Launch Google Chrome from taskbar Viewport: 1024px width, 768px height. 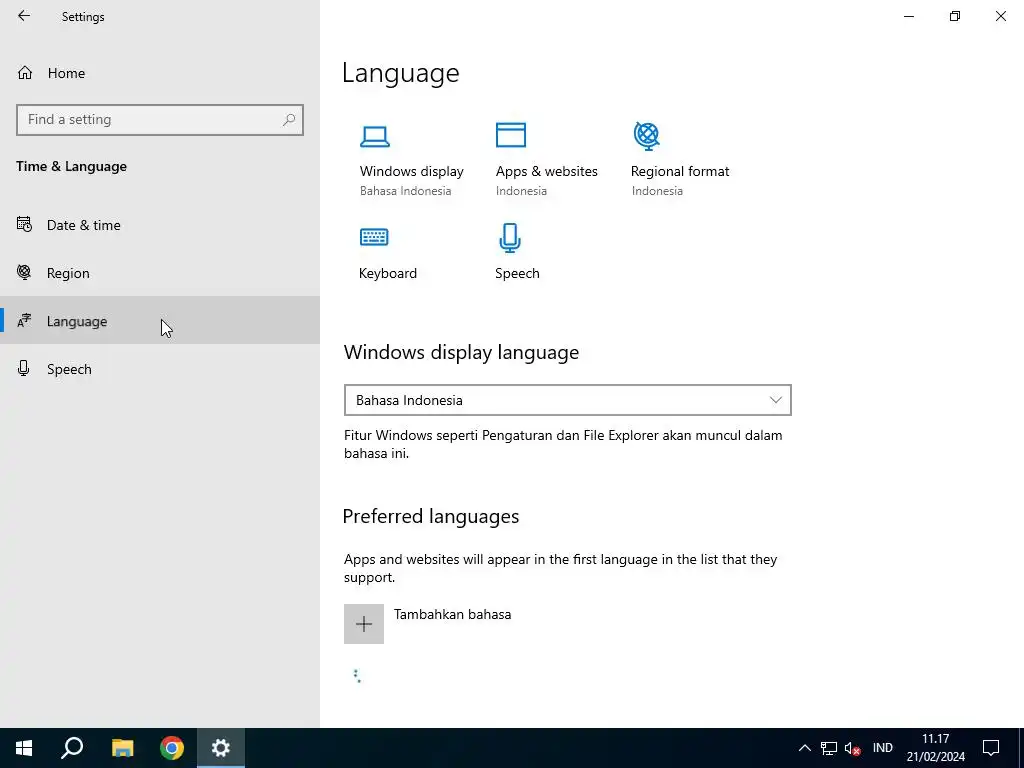coord(172,748)
